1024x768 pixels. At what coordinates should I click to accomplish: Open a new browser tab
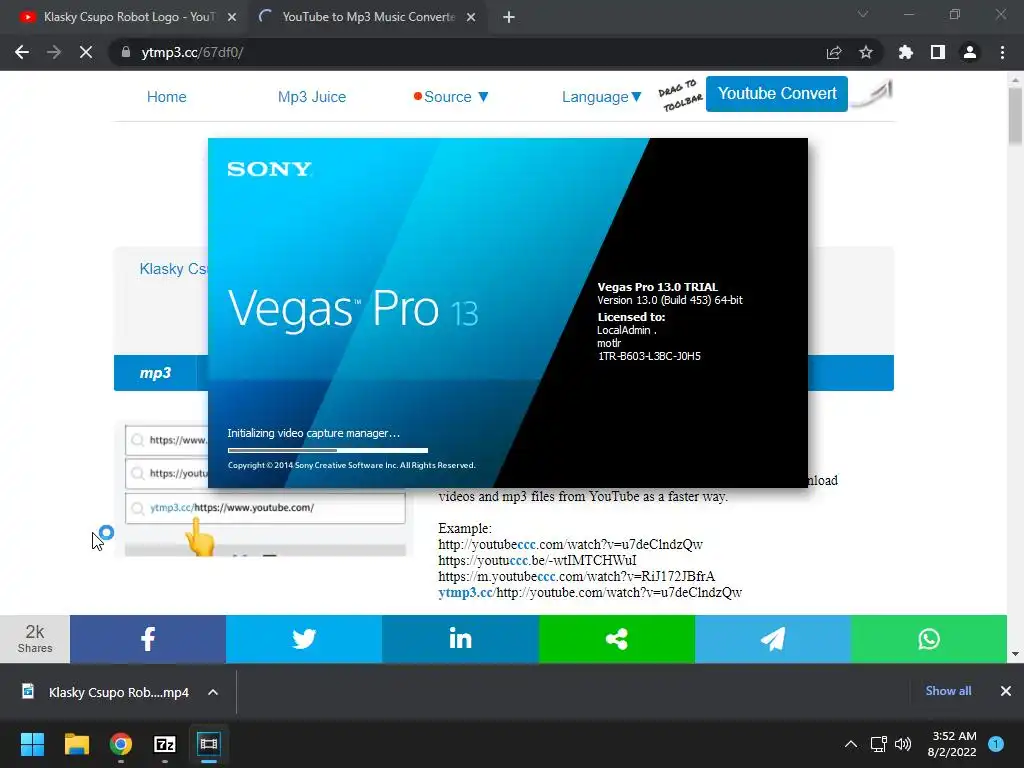(x=509, y=18)
